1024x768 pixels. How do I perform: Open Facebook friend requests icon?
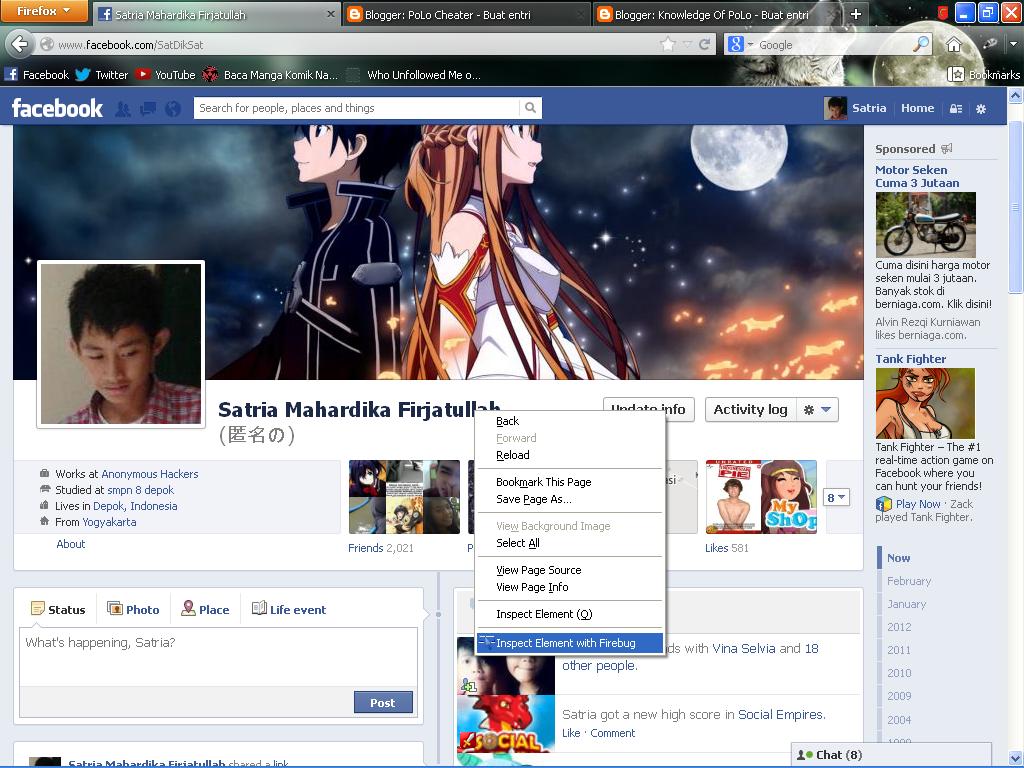[x=123, y=108]
